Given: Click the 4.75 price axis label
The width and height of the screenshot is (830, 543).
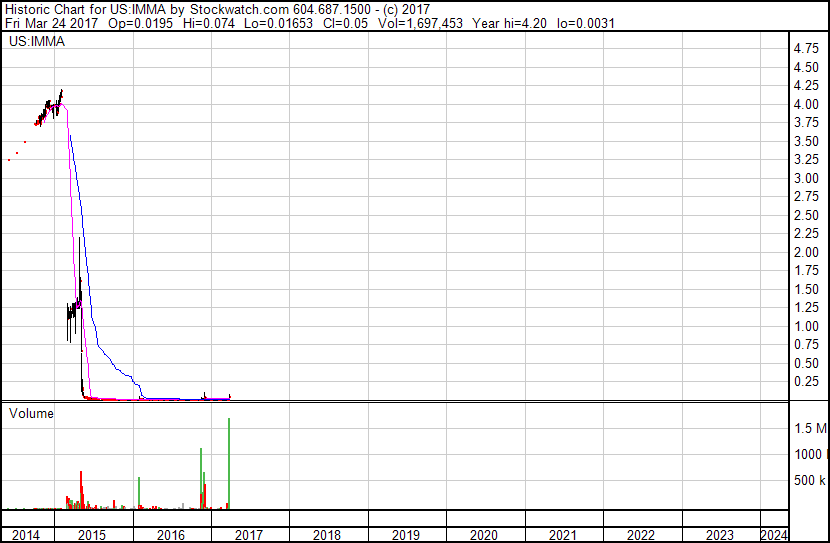Looking at the screenshot, I should click(806, 48).
